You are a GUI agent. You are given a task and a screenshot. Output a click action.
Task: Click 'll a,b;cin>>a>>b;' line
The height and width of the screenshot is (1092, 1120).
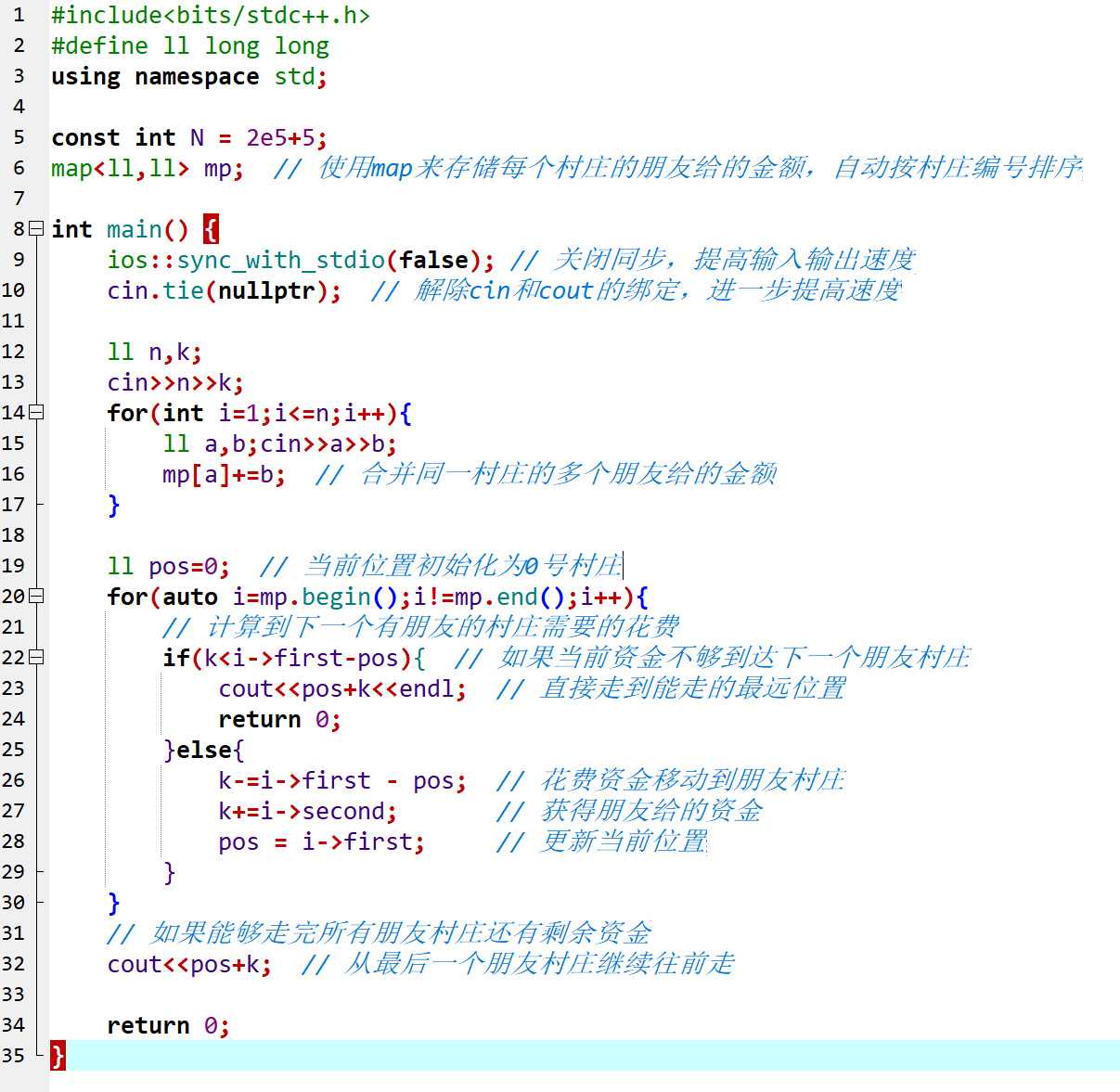pos(280,444)
